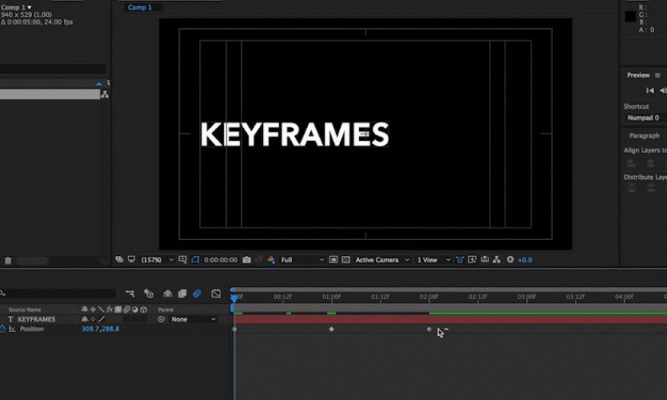
Task: Click the show channel color icon
Action: tap(270, 260)
